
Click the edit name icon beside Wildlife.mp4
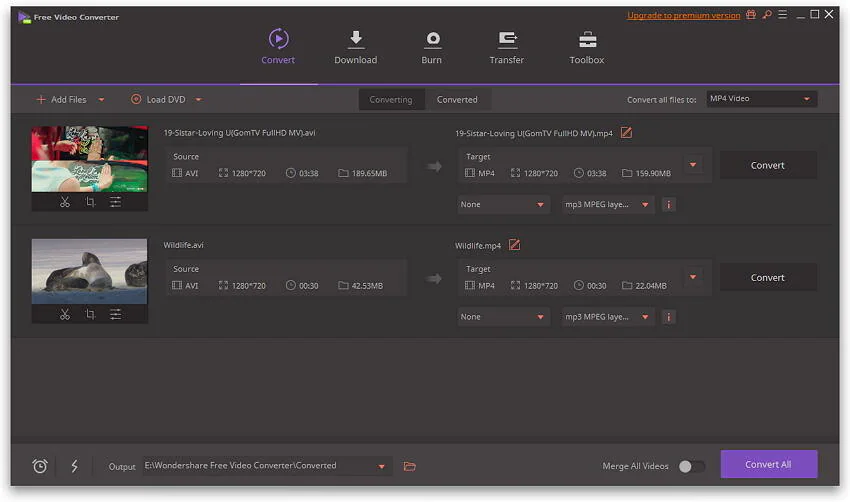coord(514,245)
